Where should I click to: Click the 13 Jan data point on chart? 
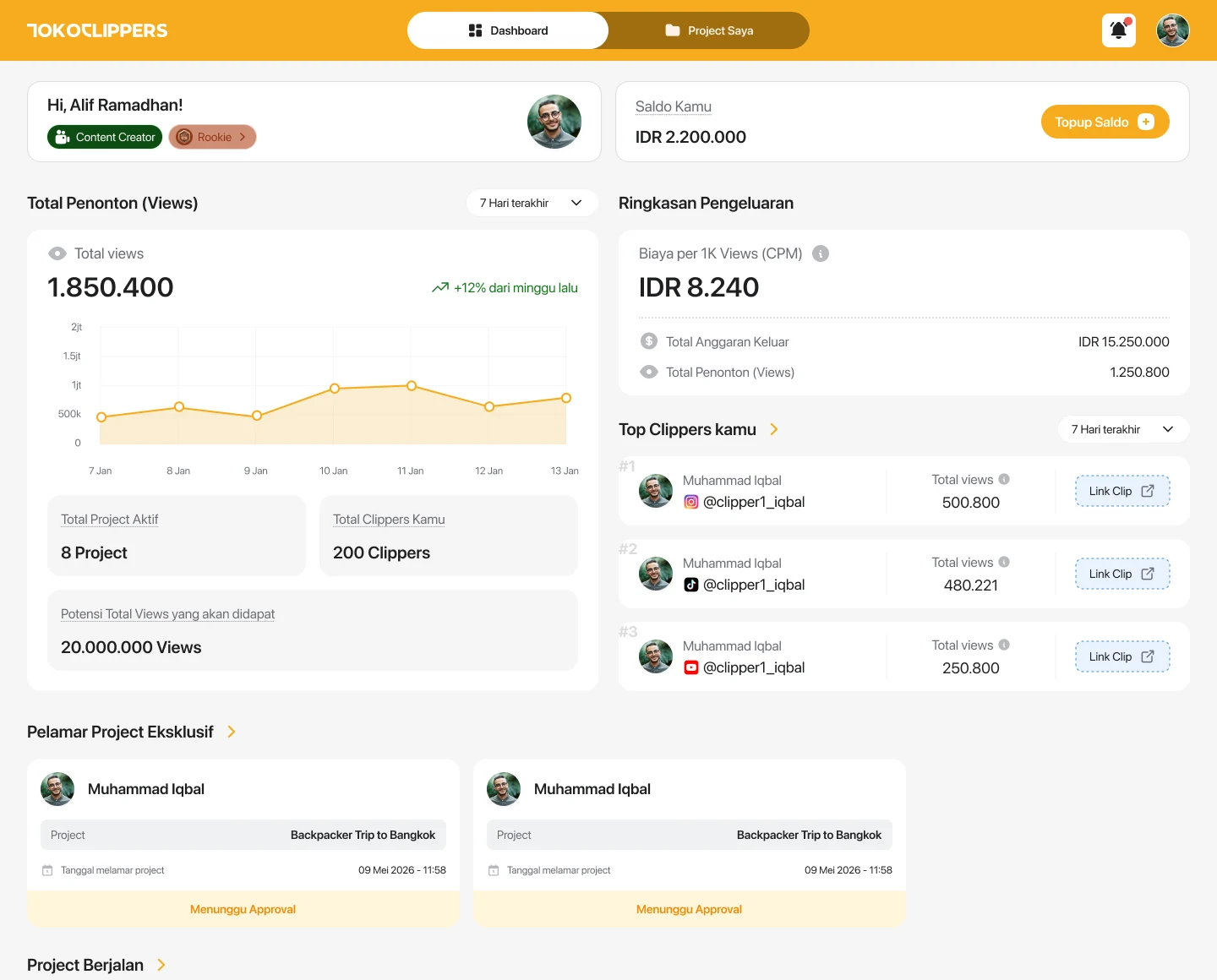pyautogui.click(x=566, y=398)
